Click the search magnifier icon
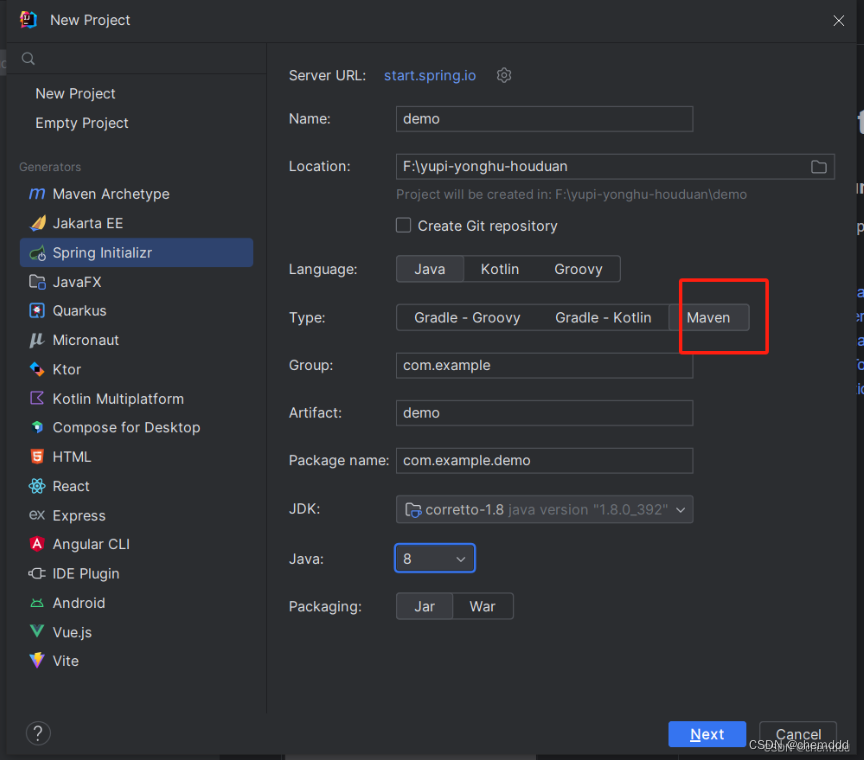 pyautogui.click(x=28, y=58)
